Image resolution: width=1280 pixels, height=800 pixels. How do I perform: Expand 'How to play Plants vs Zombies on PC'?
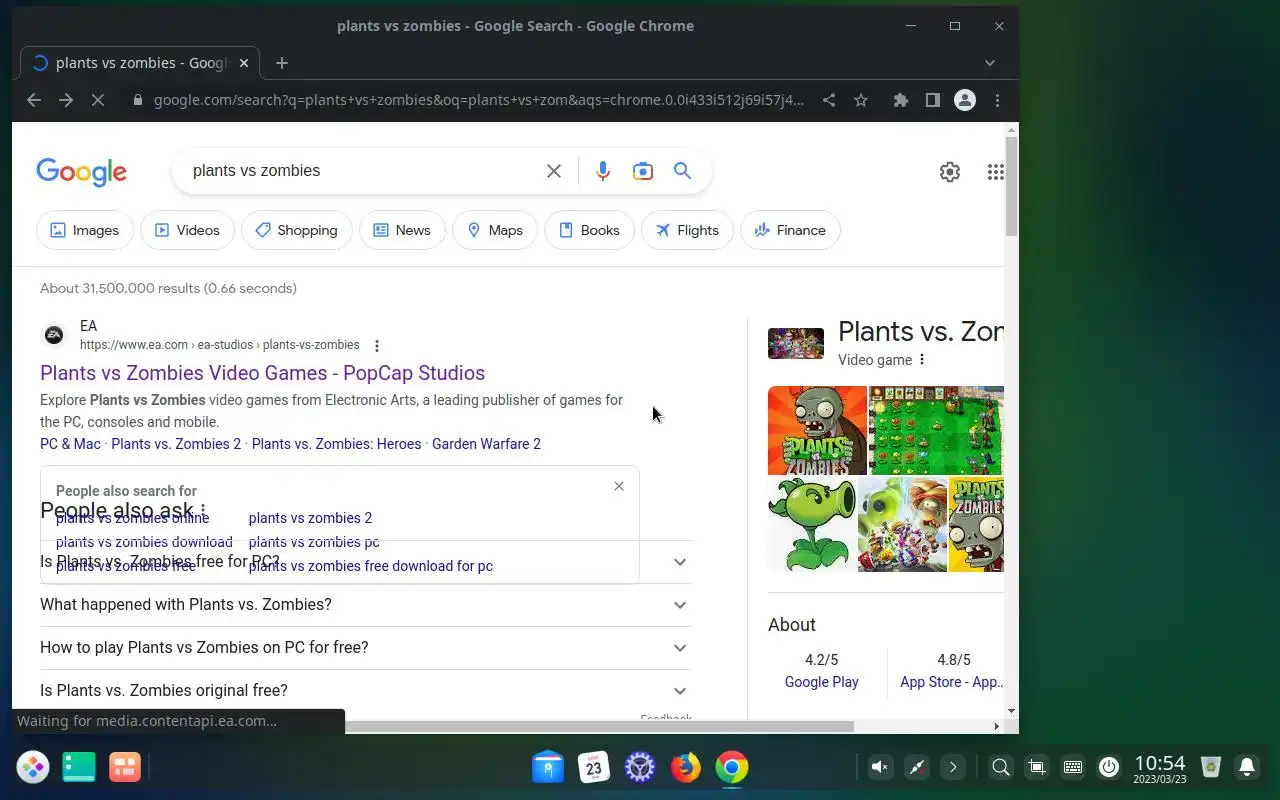pyautogui.click(x=365, y=648)
